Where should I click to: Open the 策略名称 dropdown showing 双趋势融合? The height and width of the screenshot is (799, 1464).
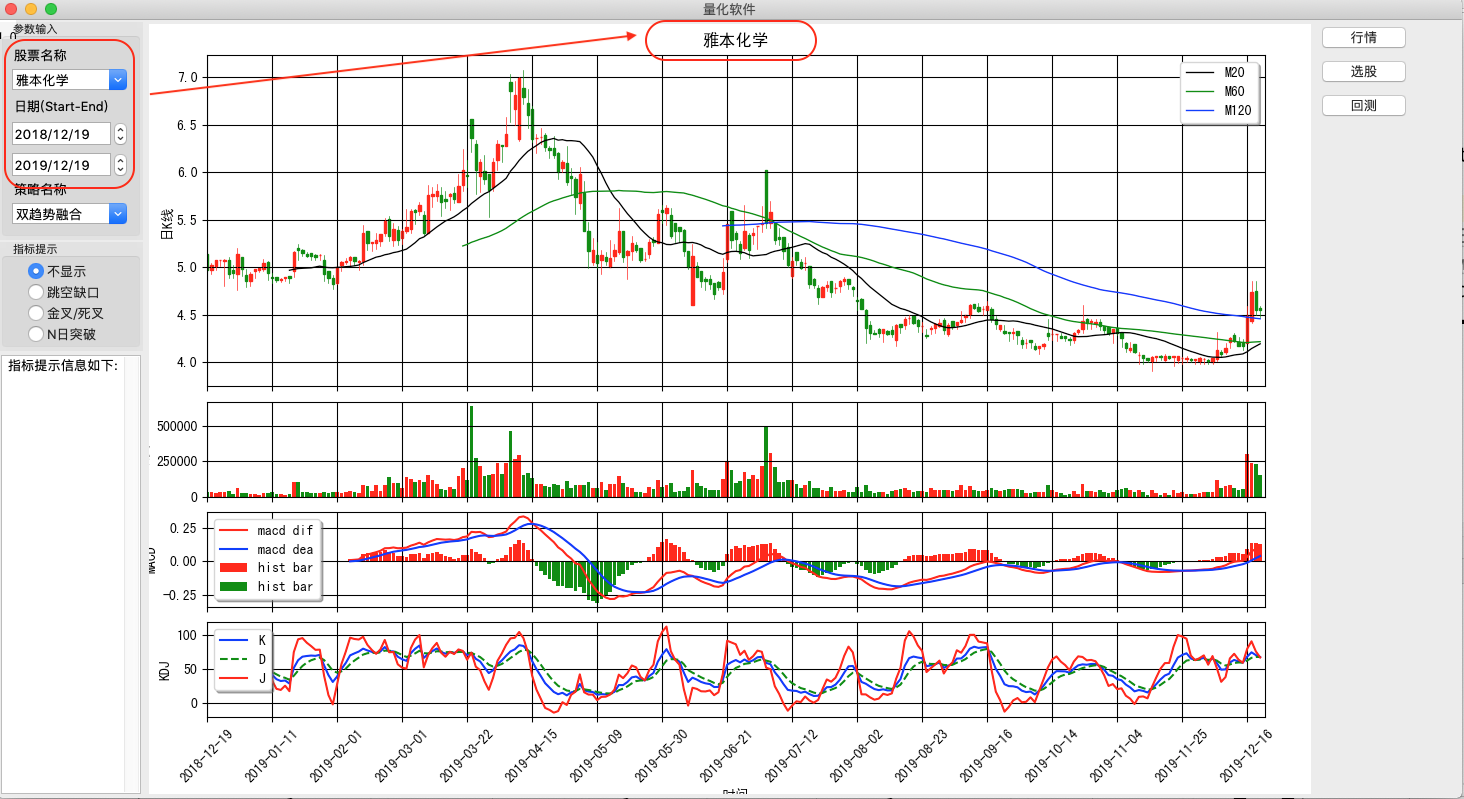69,213
